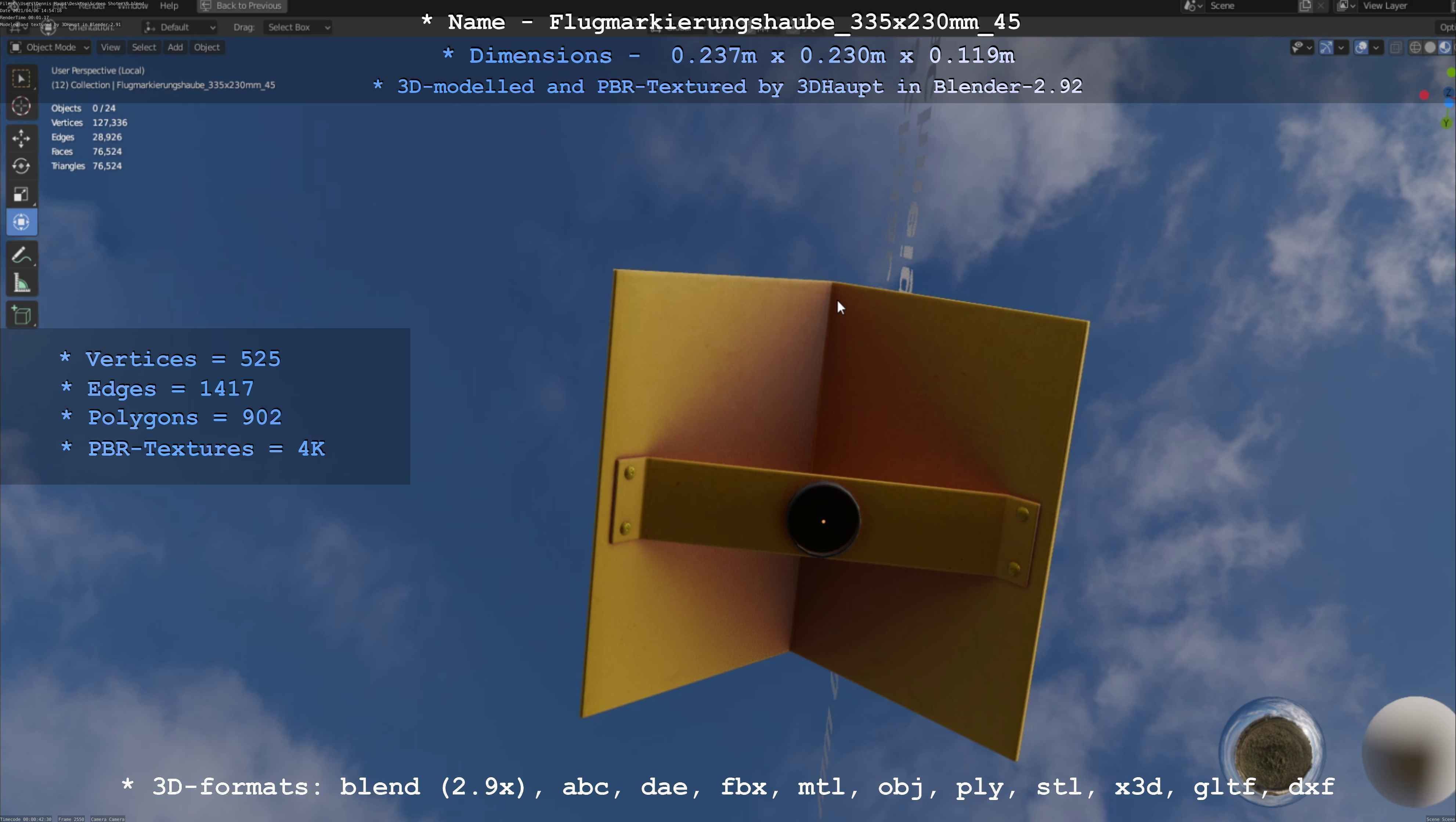Switch to Solid viewport shading

coord(1430,47)
